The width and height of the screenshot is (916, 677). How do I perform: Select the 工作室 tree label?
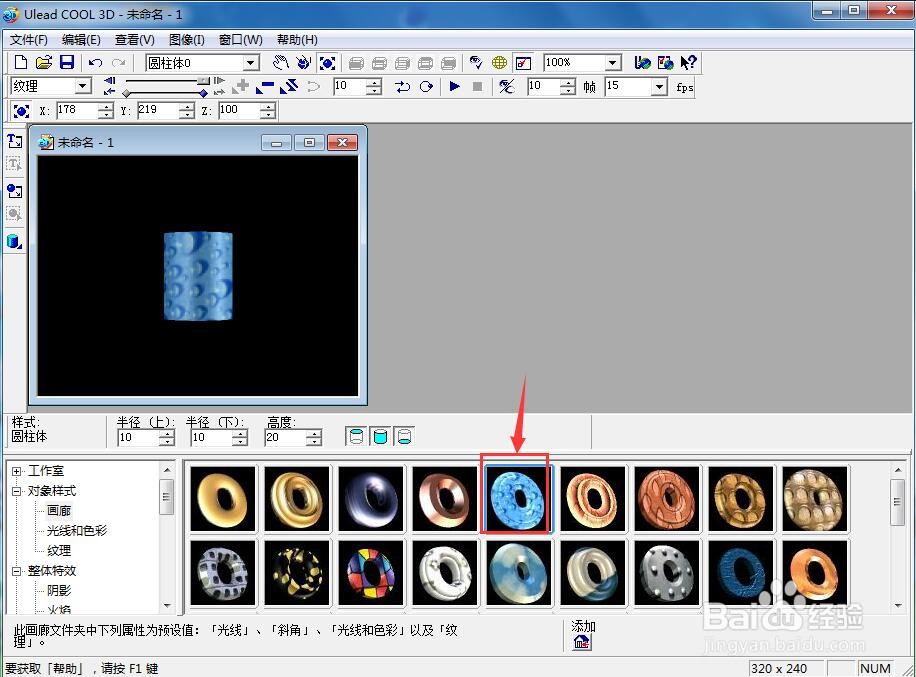coord(46,471)
